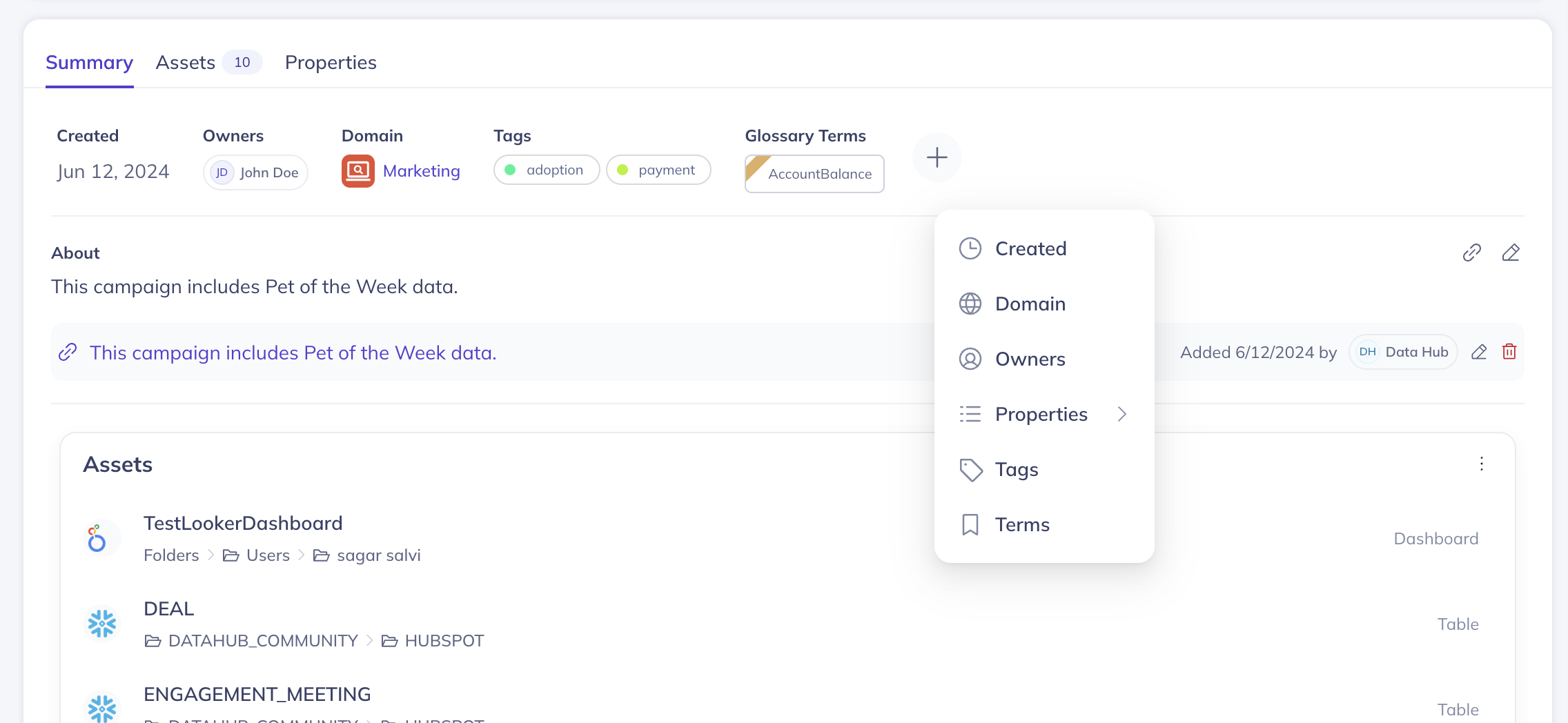The height and width of the screenshot is (723, 1568).
Task: Click the Jun 12, 2024 created date
Action: point(113,172)
